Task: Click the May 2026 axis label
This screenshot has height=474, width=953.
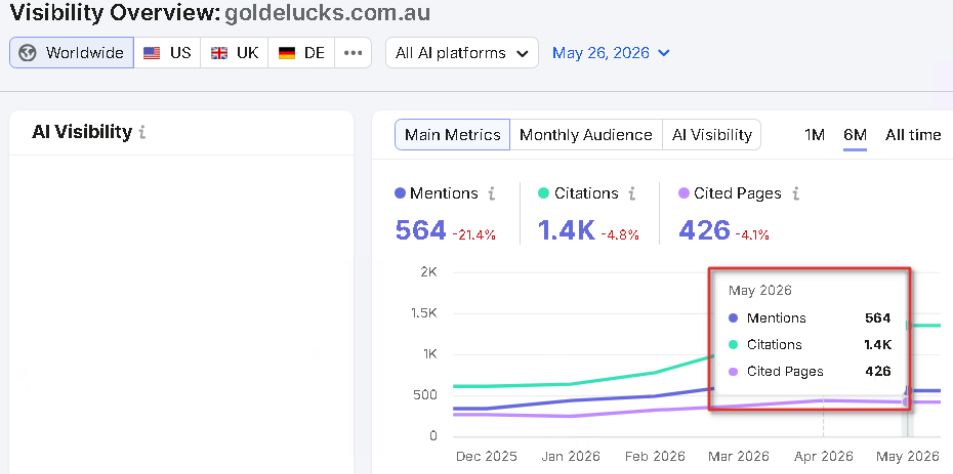Action: tap(907, 456)
